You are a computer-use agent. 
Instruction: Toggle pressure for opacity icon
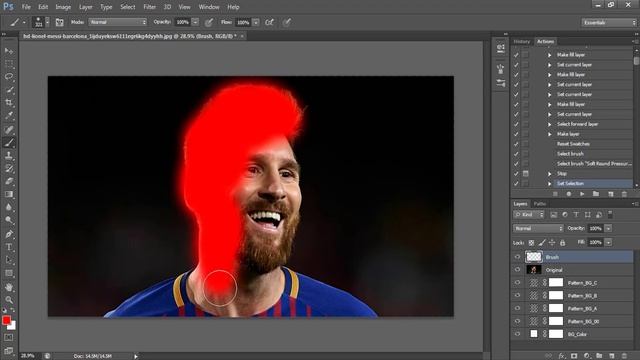[x=209, y=22]
